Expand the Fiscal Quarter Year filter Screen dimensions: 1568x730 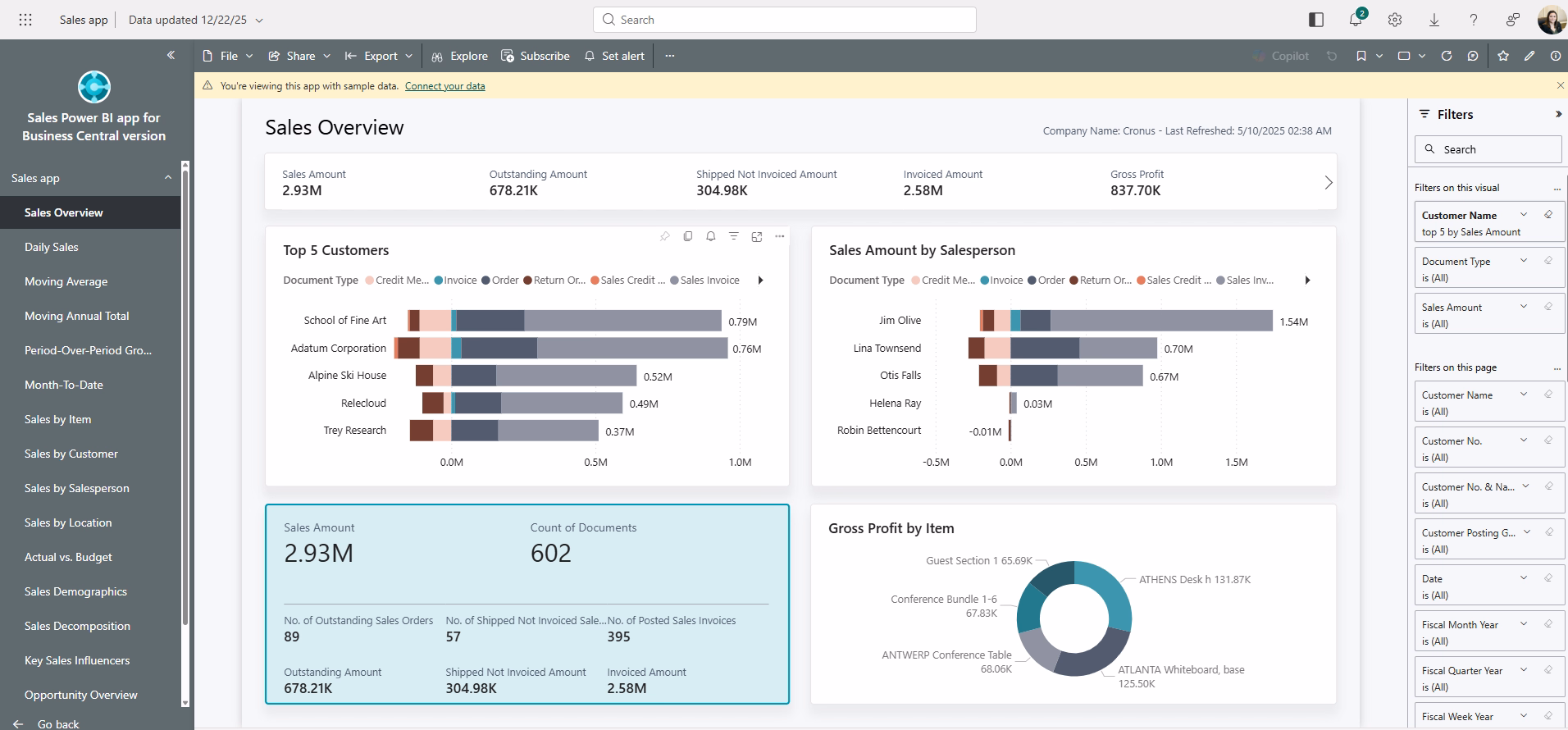point(1524,670)
